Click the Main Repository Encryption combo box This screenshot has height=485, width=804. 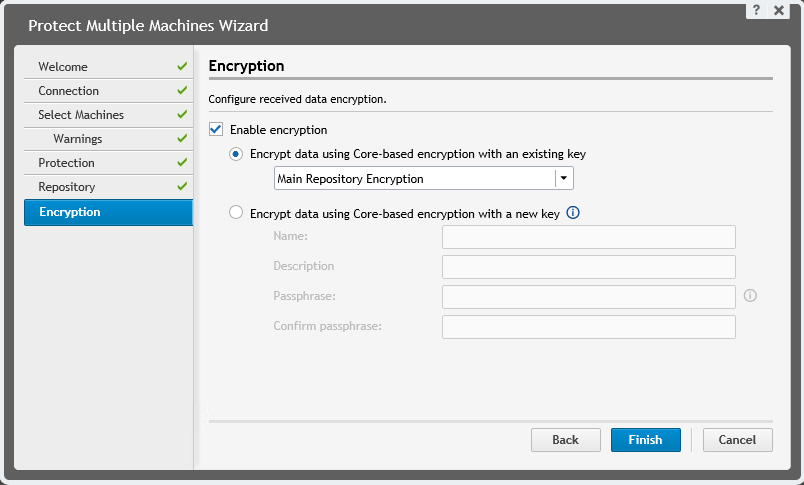pos(414,179)
